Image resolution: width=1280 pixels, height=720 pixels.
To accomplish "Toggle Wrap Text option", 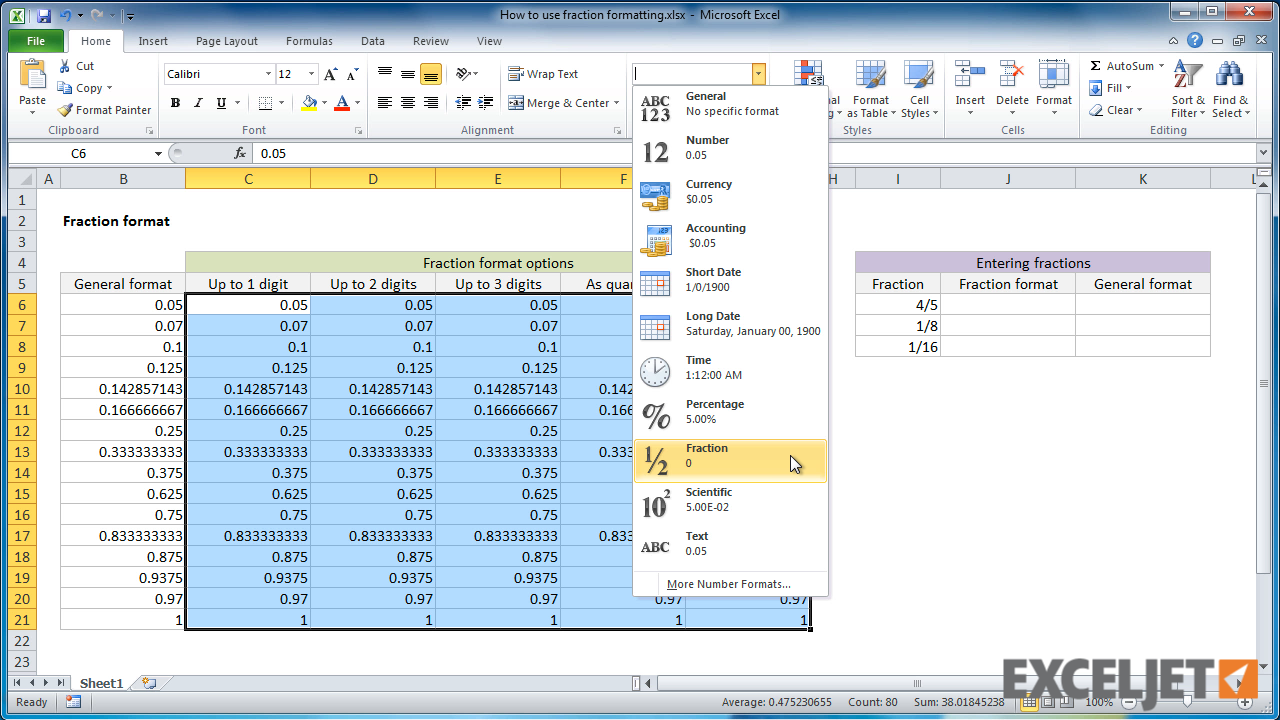I will pyautogui.click(x=543, y=74).
